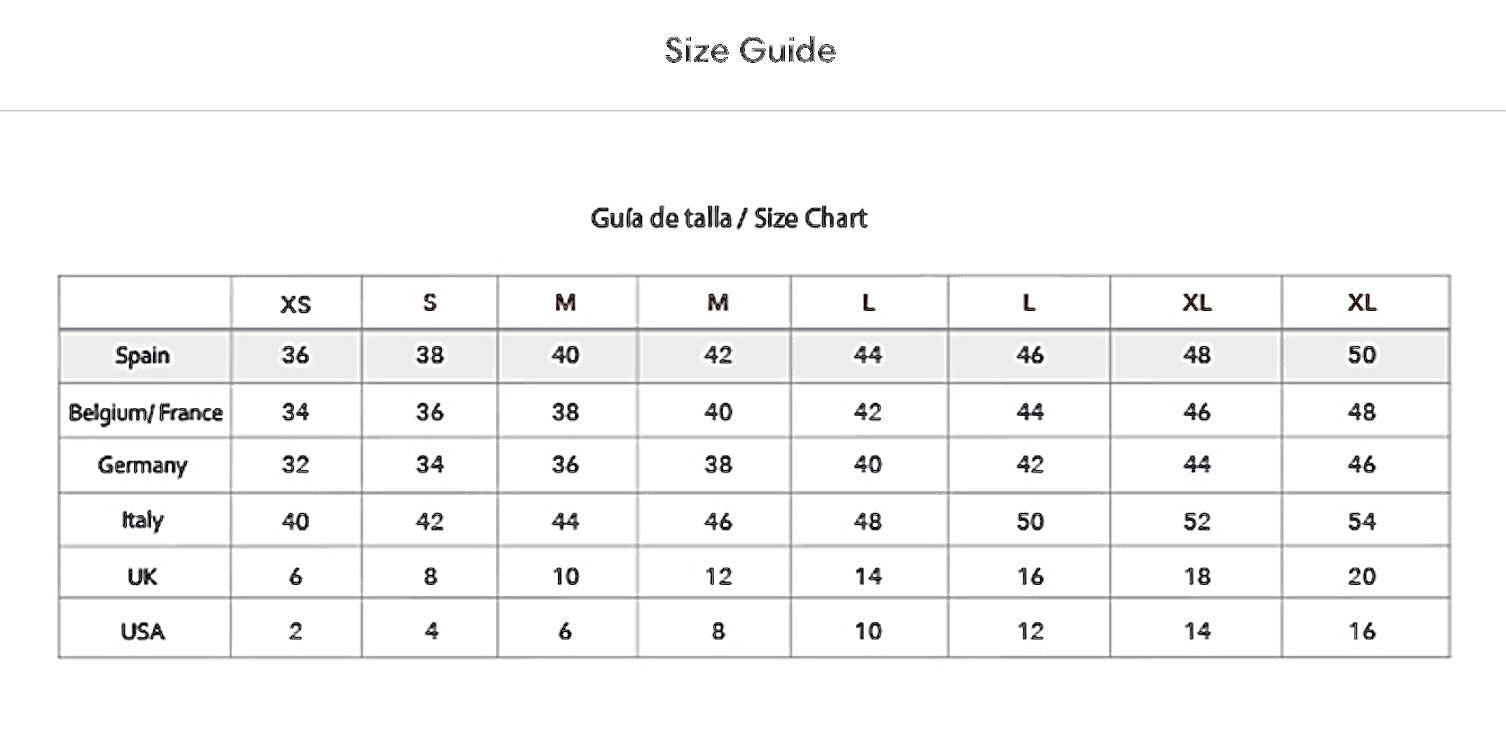The width and height of the screenshot is (1506, 731).
Task: Click the UK row label
Action: [142, 577]
